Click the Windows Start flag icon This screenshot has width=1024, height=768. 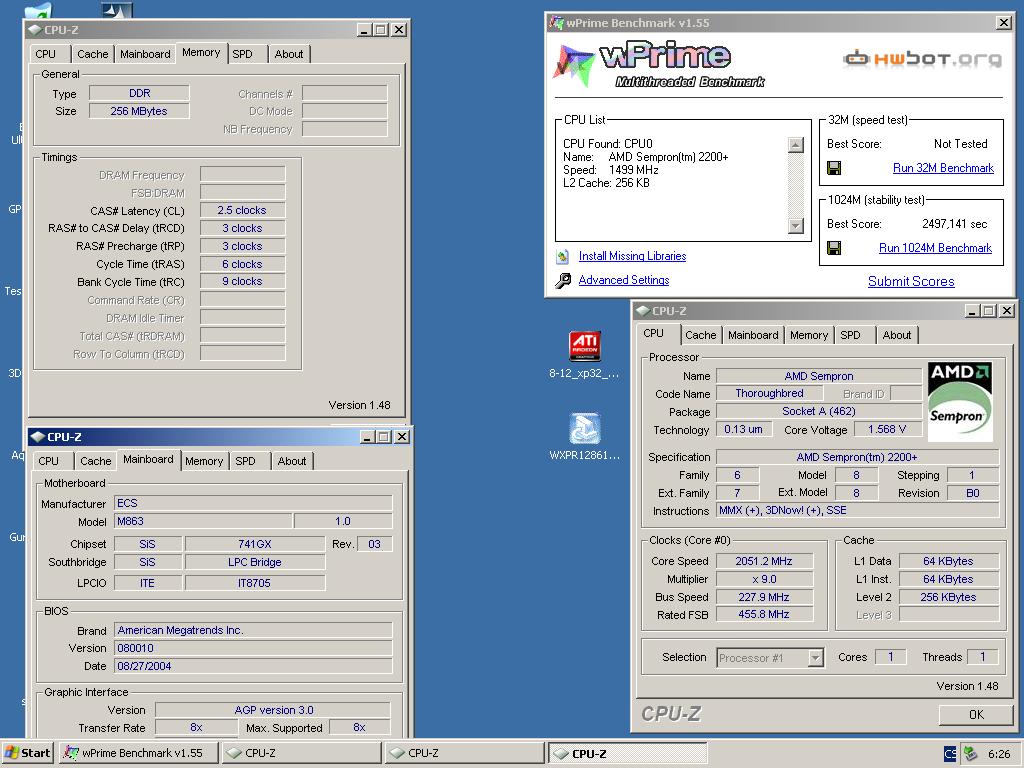point(11,753)
